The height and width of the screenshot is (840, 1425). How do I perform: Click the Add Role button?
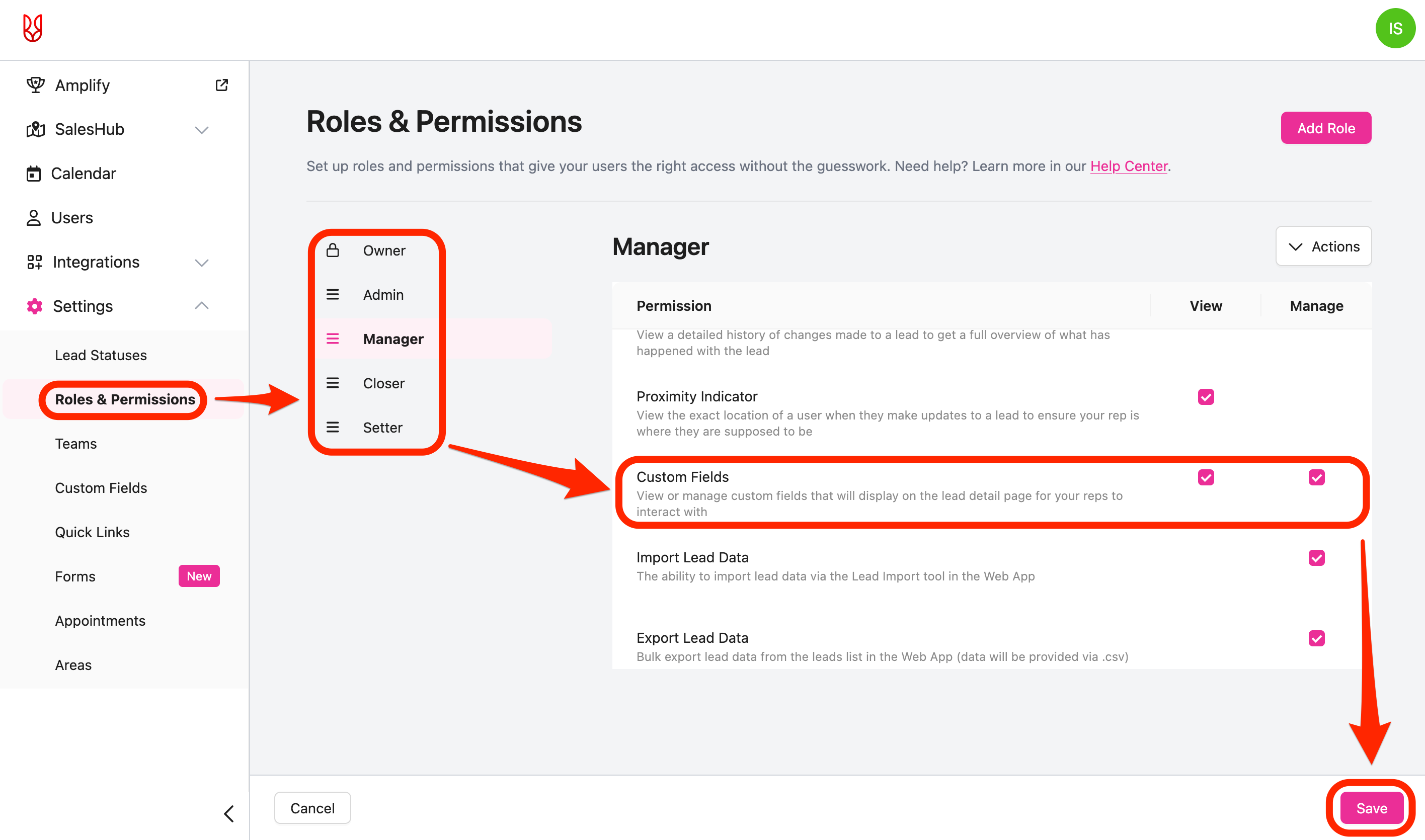pos(1325,128)
